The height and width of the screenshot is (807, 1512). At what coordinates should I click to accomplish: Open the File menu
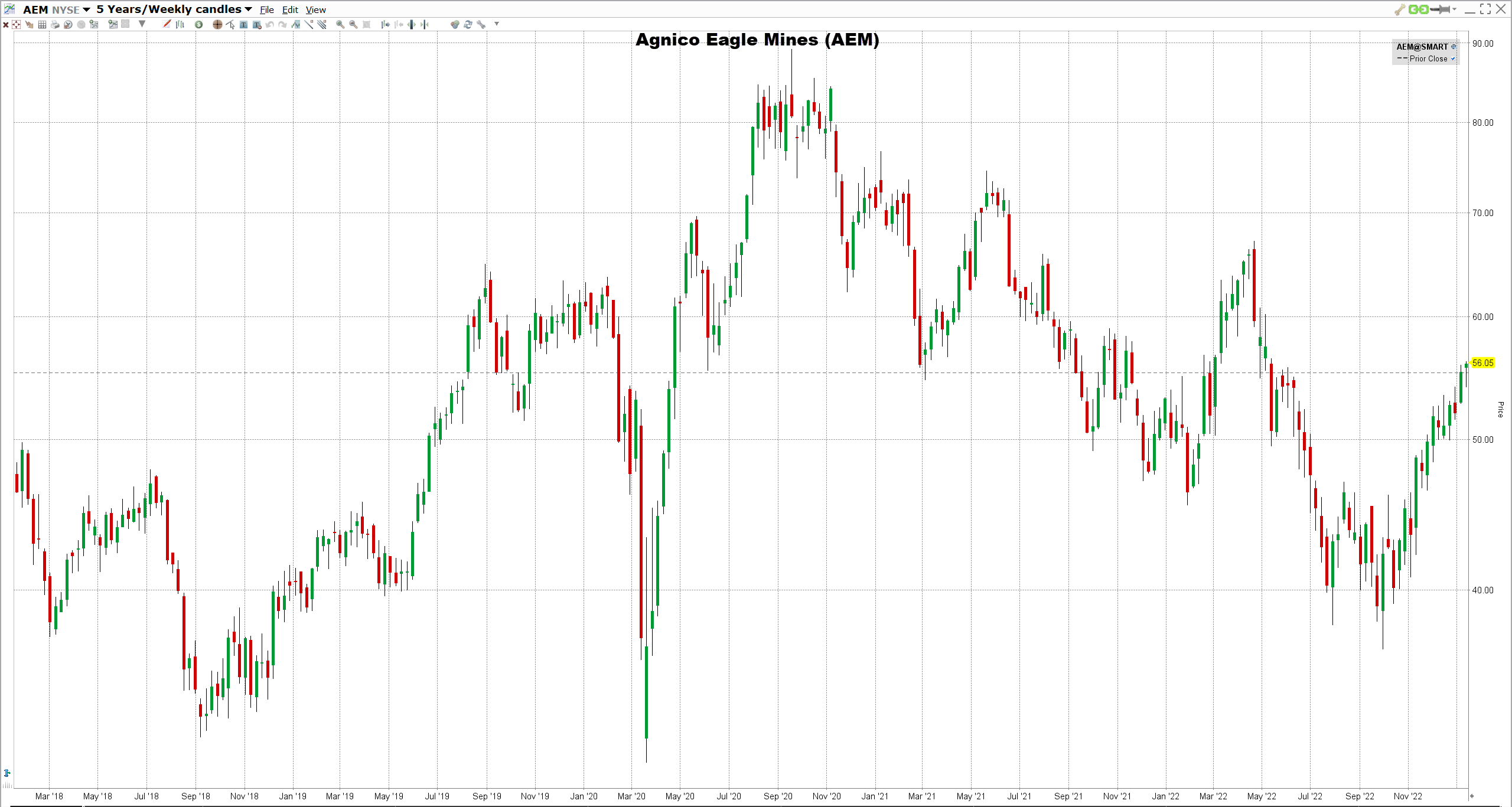[x=267, y=10]
